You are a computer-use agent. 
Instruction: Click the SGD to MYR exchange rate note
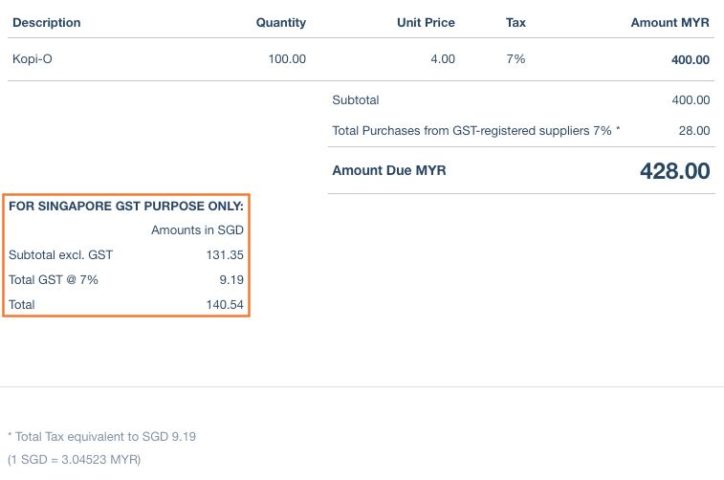74,459
